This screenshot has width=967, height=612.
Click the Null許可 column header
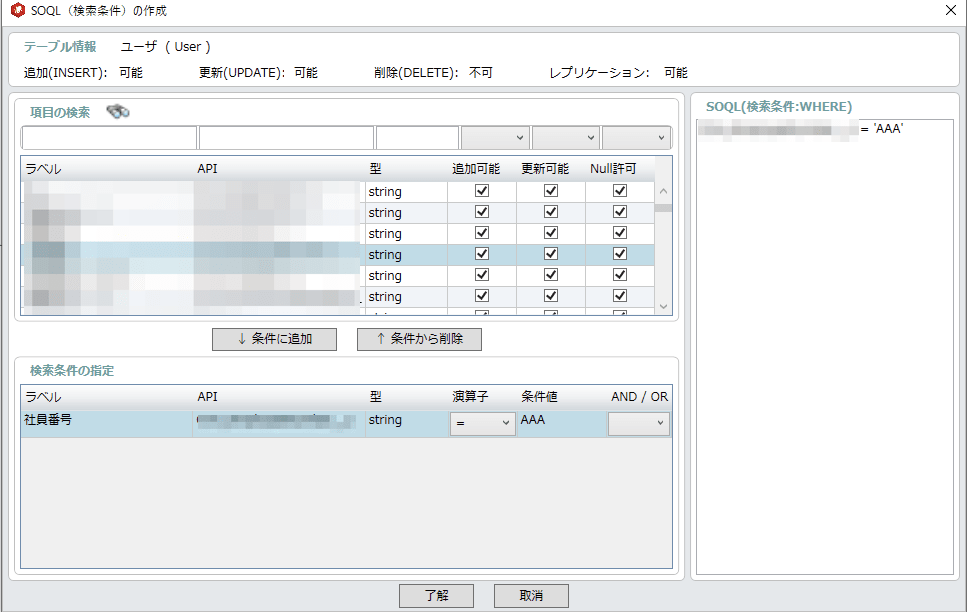tap(613, 168)
